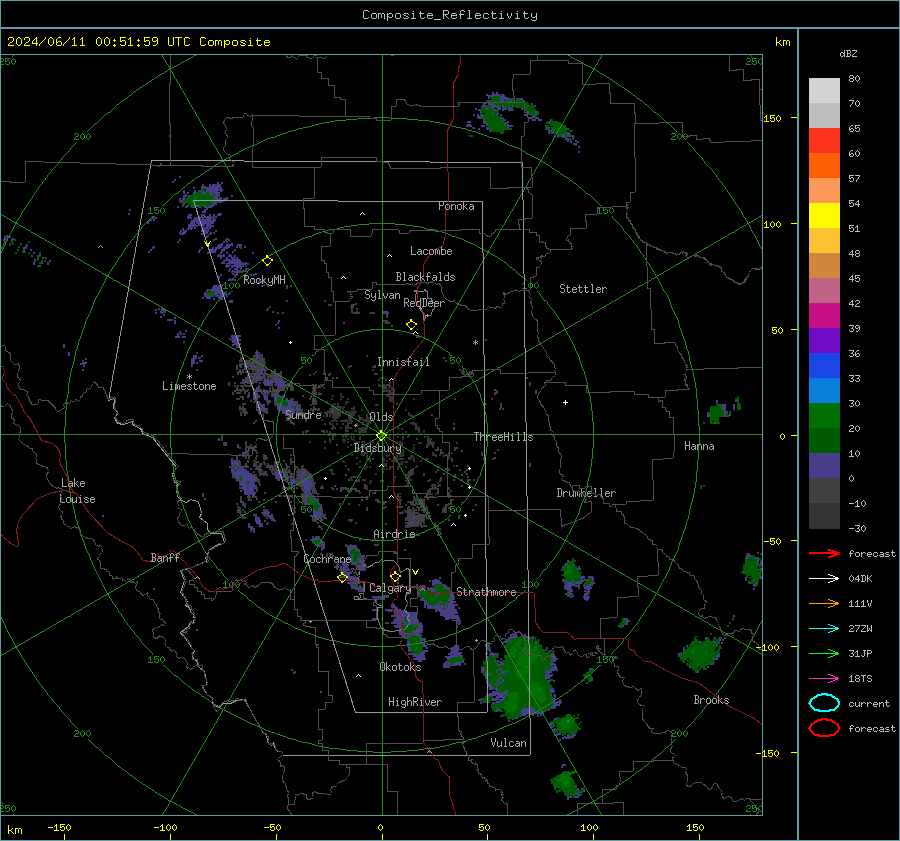Click the Vulcan city label
This screenshot has width=900, height=841.
[508, 743]
